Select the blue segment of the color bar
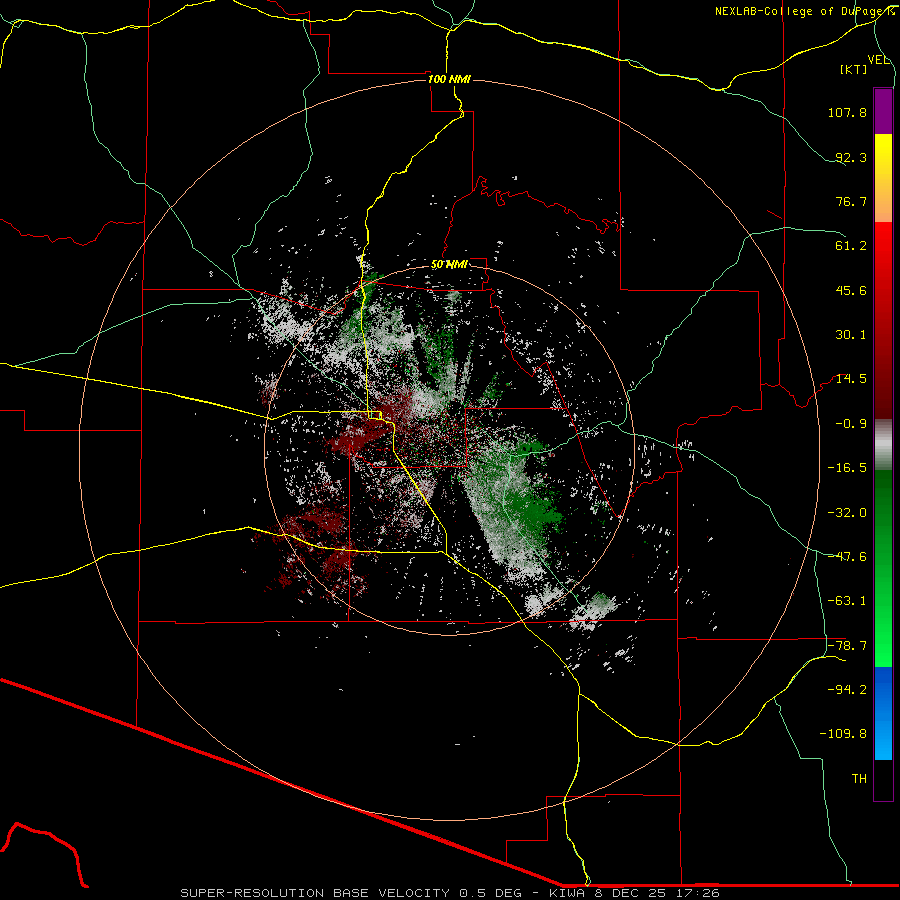This screenshot has width=900, height=900. (883, 713)
